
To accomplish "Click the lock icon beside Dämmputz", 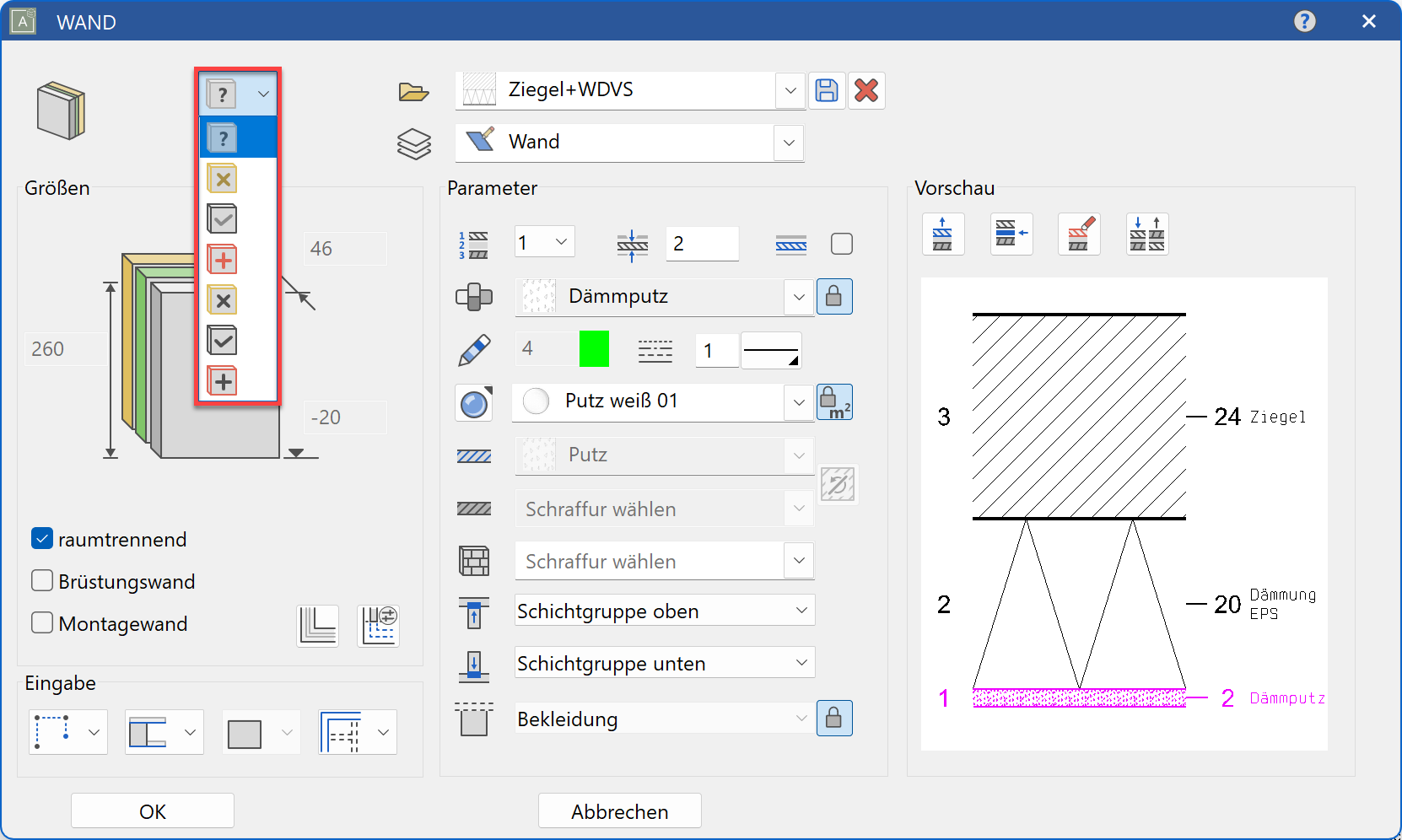I will (x=833, y=297).
